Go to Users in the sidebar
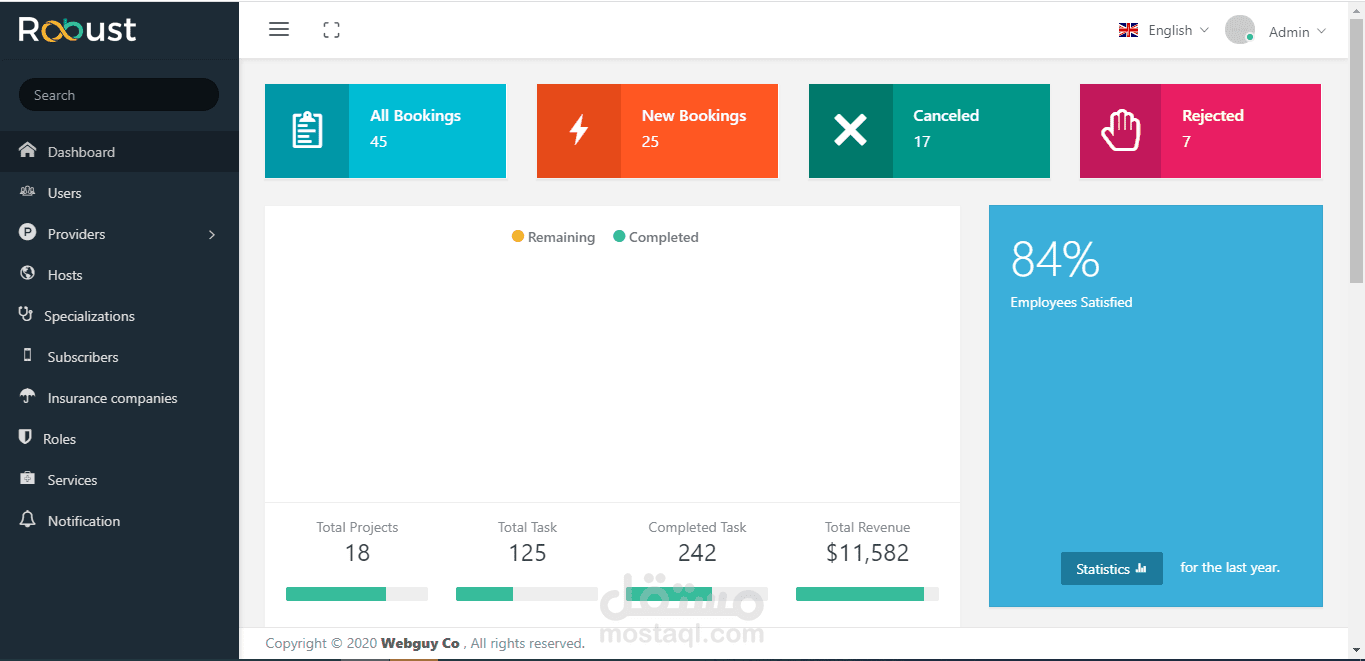This screenshot has height=661, width=1365. (x=119, y=193)
